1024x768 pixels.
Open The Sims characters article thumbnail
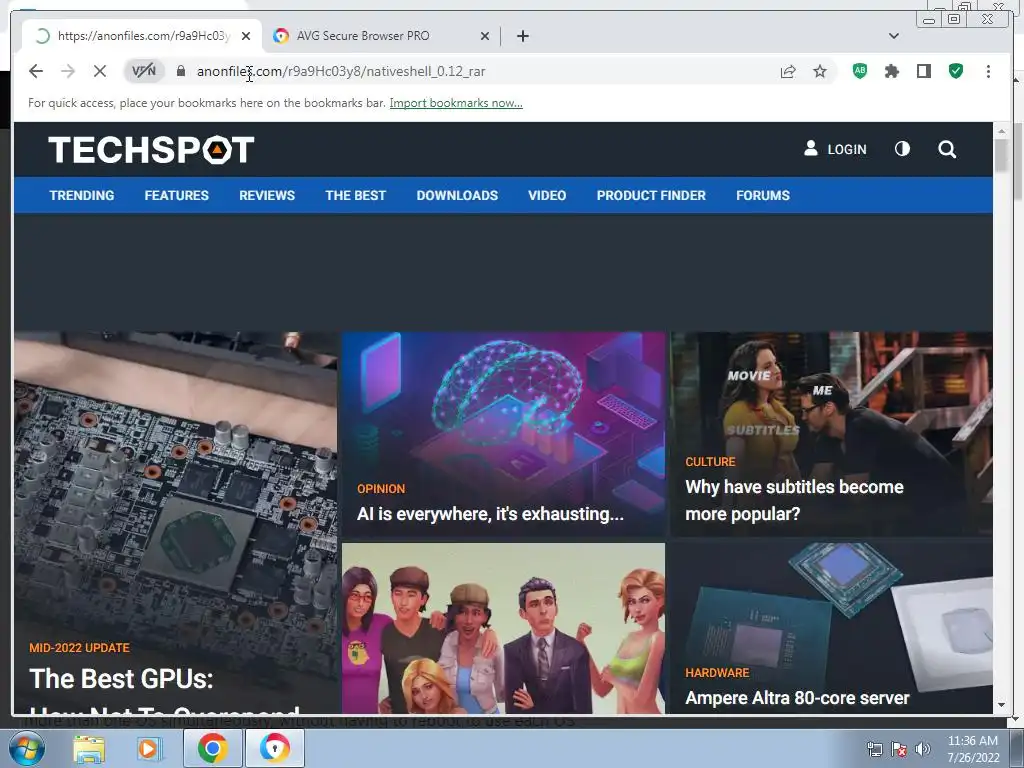pos(503,628)
